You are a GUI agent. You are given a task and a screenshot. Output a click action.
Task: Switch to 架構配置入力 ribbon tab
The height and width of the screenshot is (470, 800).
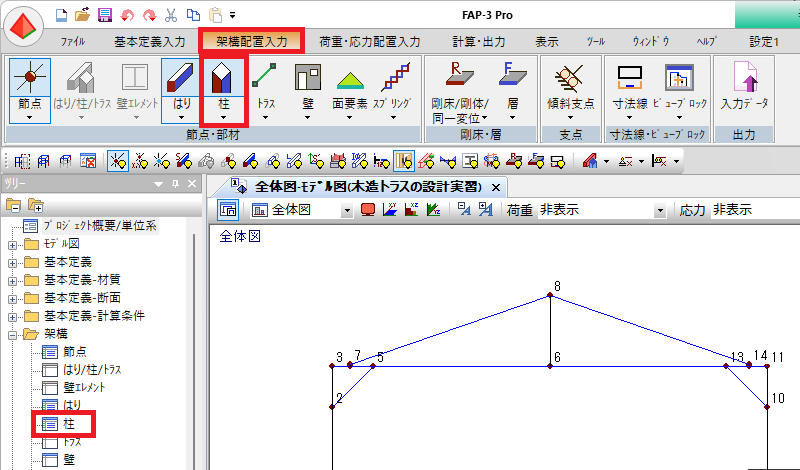tap(252, 41)
